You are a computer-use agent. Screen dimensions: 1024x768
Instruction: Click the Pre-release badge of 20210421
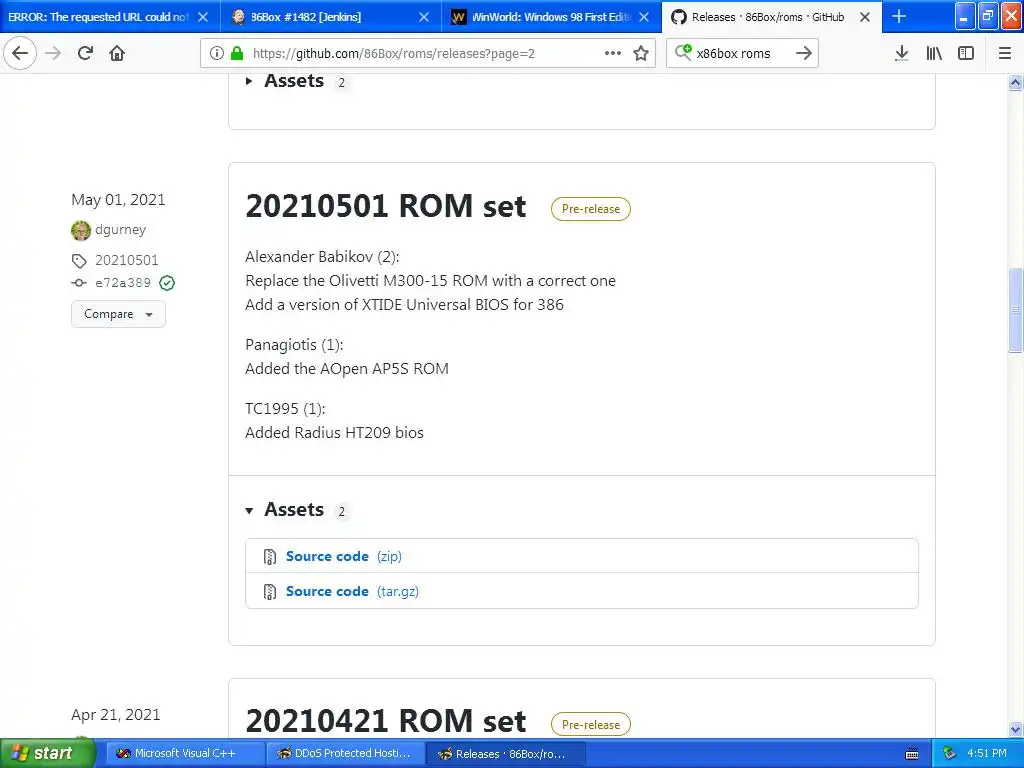(x=590, y=725)
